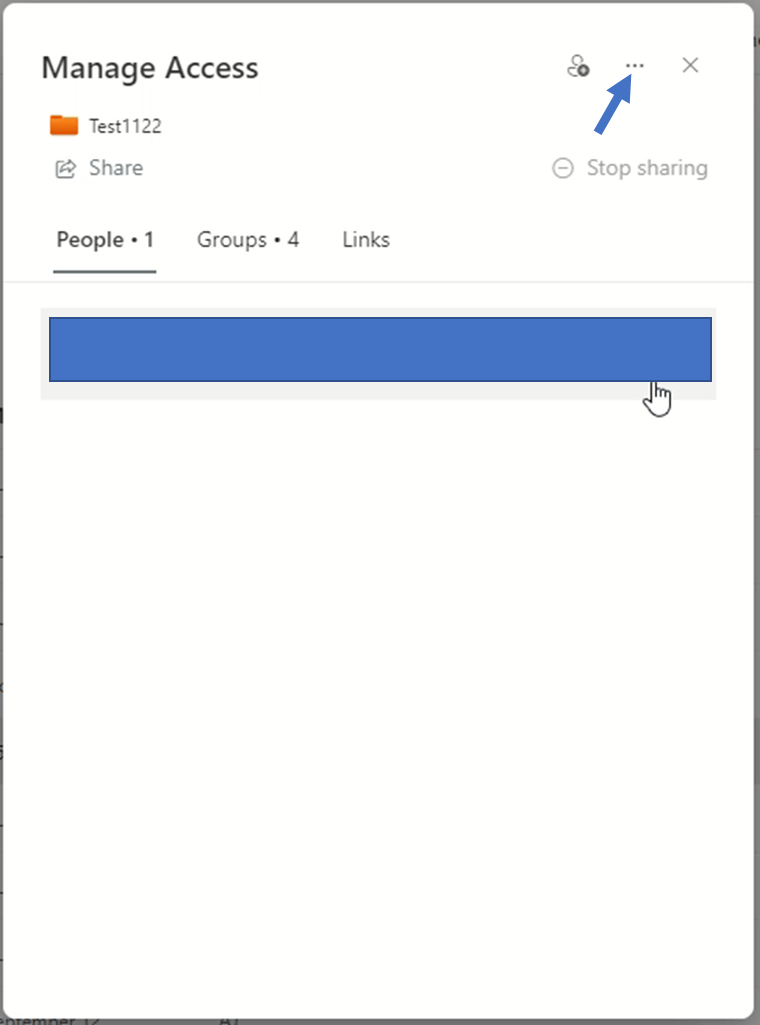Click the Stop sharing minus-circle icon
The image size is (760, 1025).
pyautogui.click(x=563, y=168)
